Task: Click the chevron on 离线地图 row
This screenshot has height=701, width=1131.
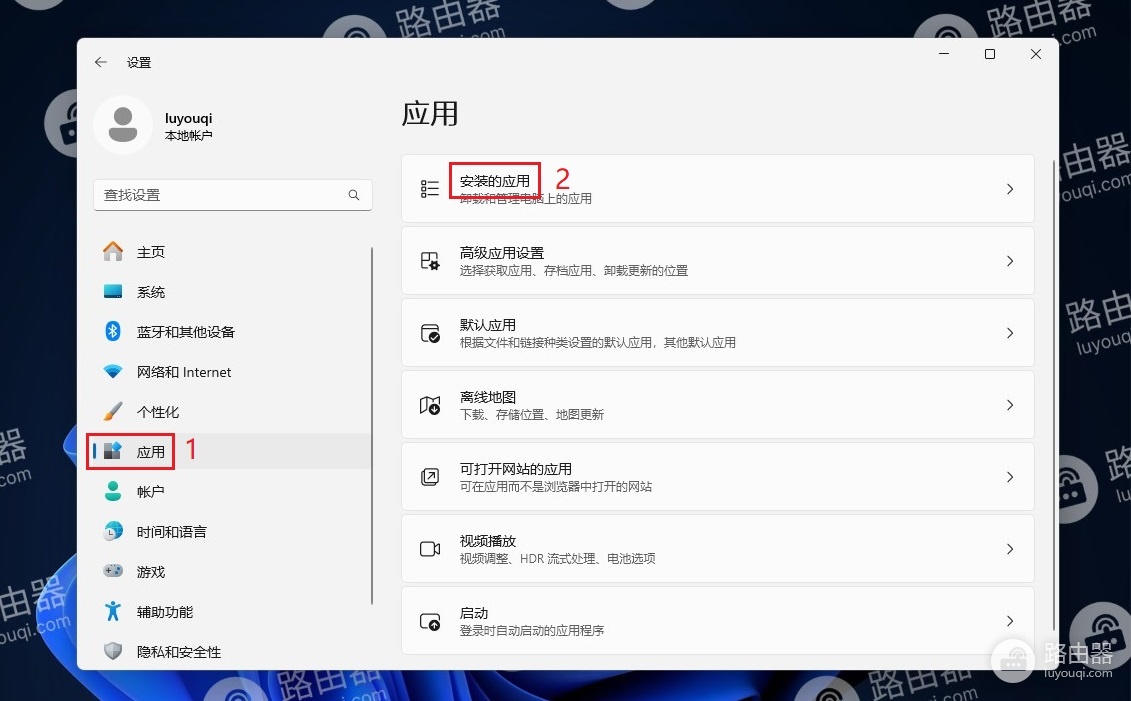Action: pos(1010,405)
